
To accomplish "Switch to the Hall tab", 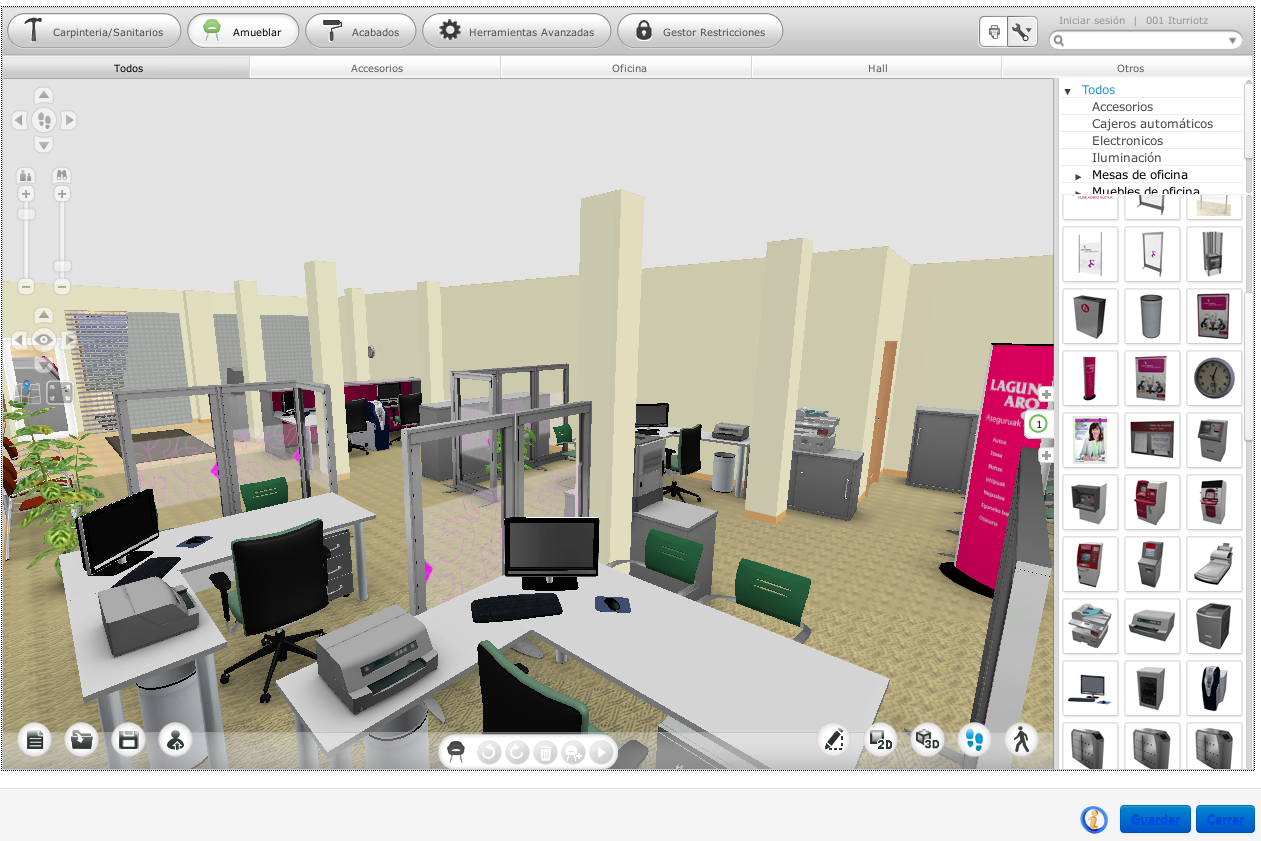I will 877,68.
